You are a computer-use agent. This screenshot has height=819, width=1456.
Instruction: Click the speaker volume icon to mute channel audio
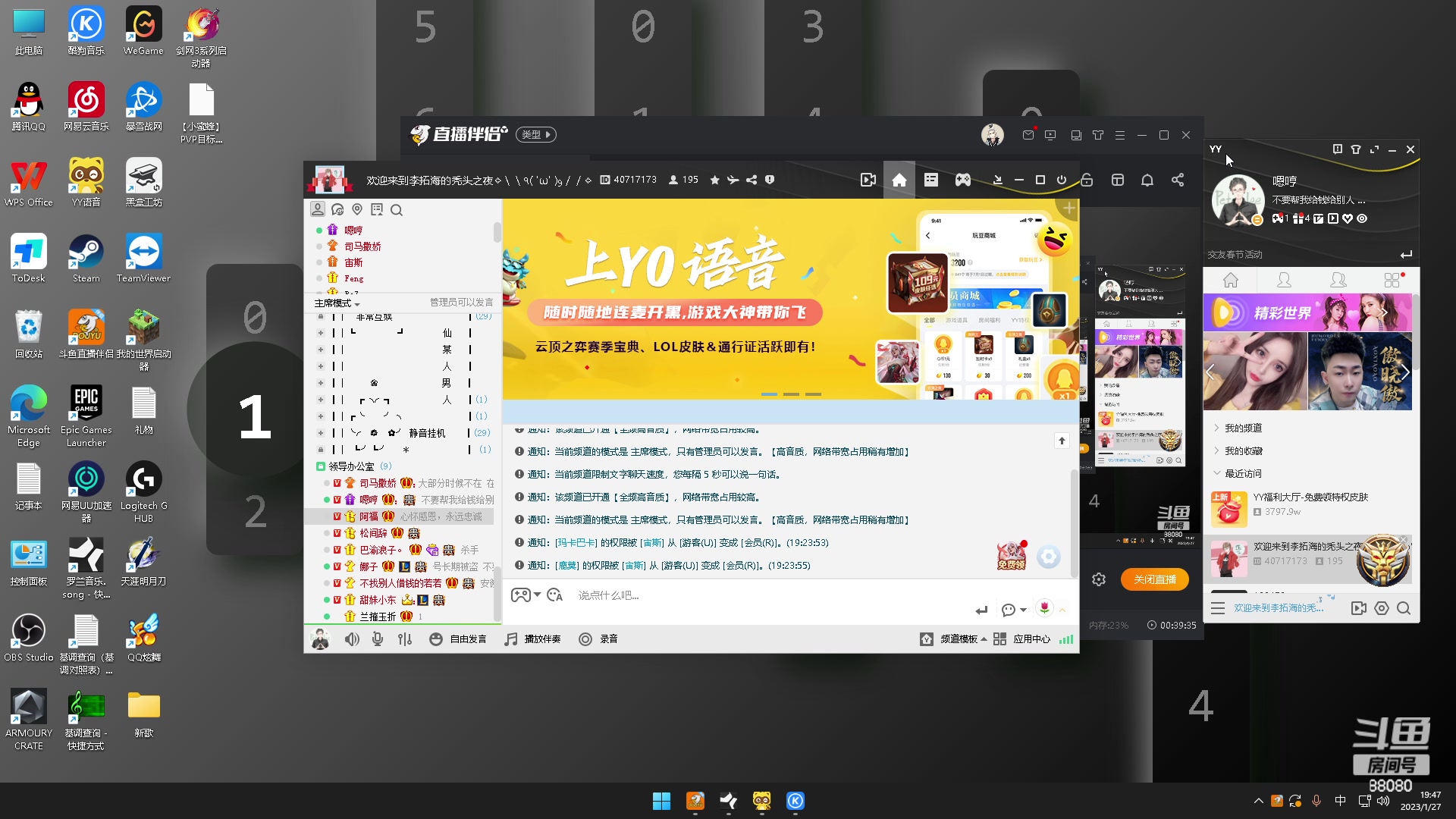click(352, 639)
